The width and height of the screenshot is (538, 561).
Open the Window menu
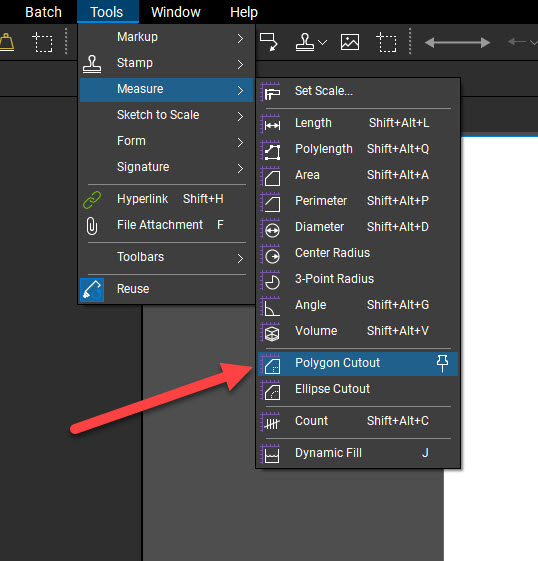pos(176,12)
